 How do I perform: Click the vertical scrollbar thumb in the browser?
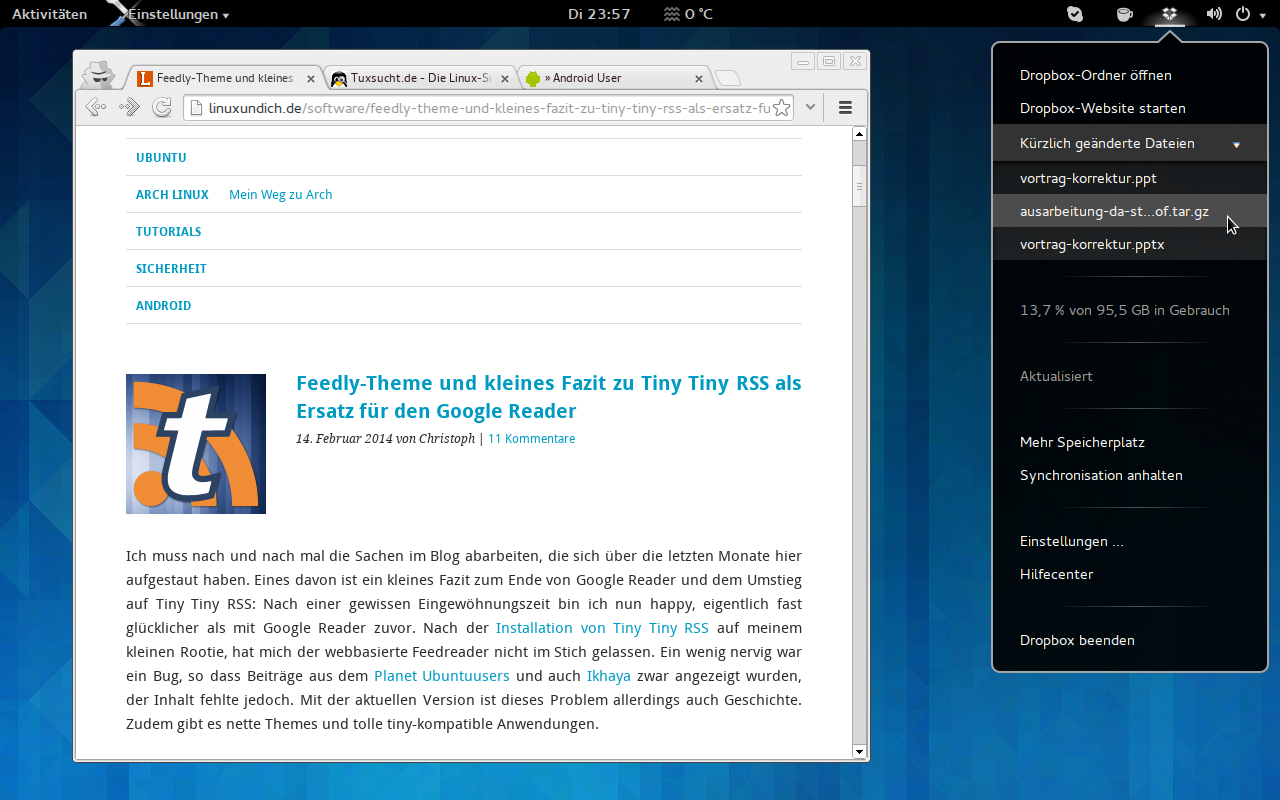tap(858, 186)
